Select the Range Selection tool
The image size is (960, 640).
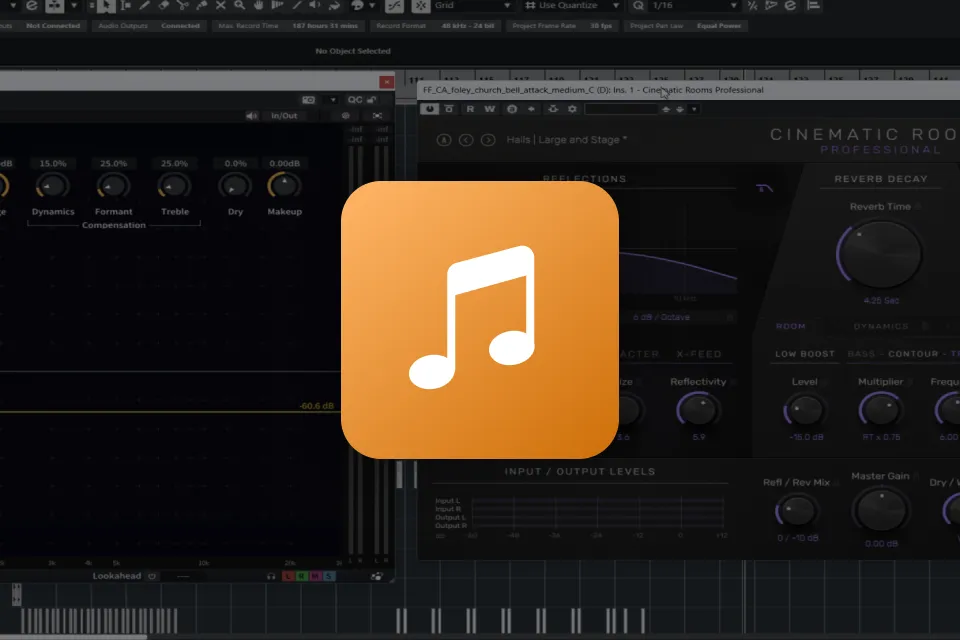point(126,6)
